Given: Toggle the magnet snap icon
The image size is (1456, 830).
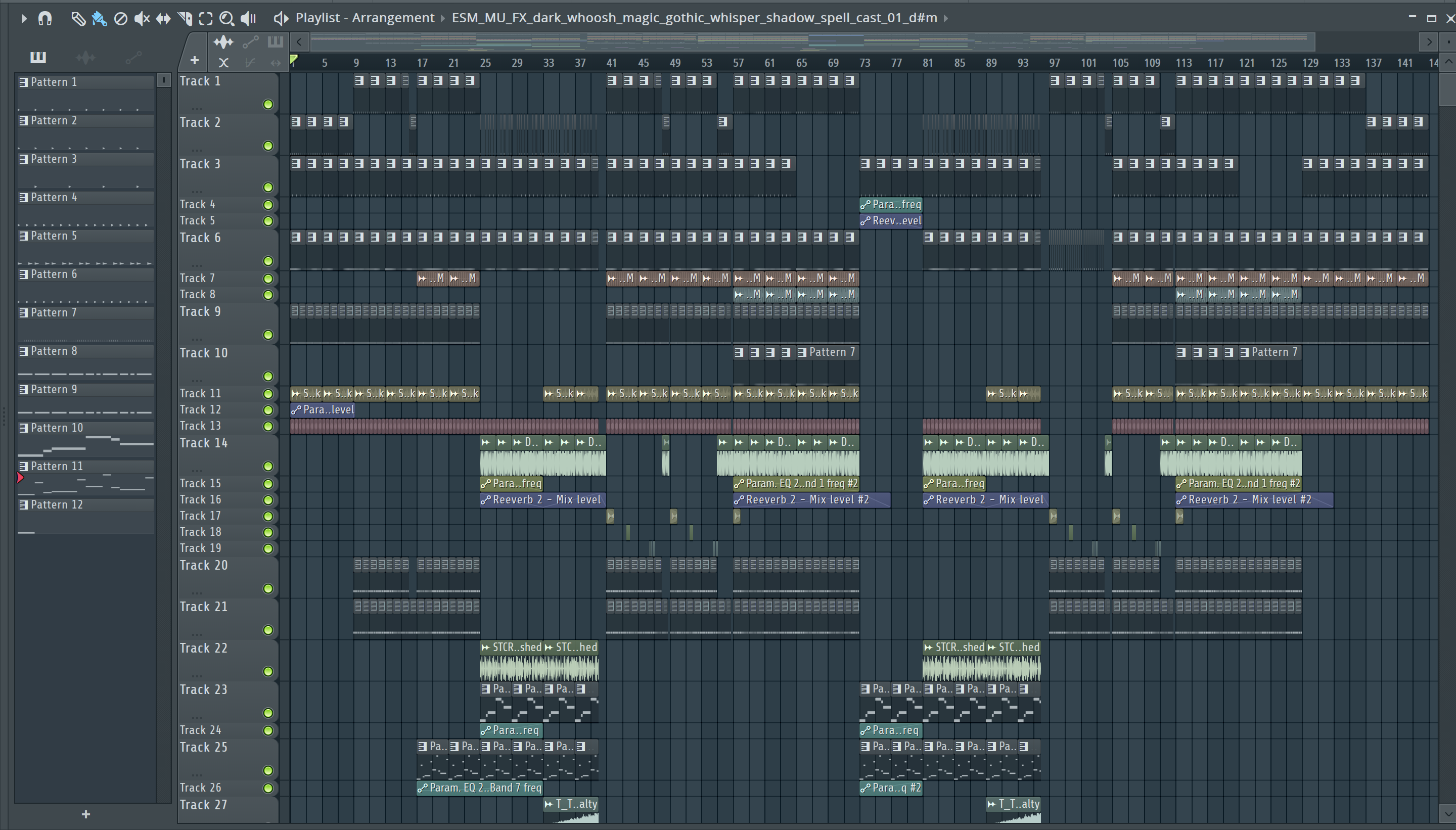Looking at the screenshot, I should click(45, 18).
